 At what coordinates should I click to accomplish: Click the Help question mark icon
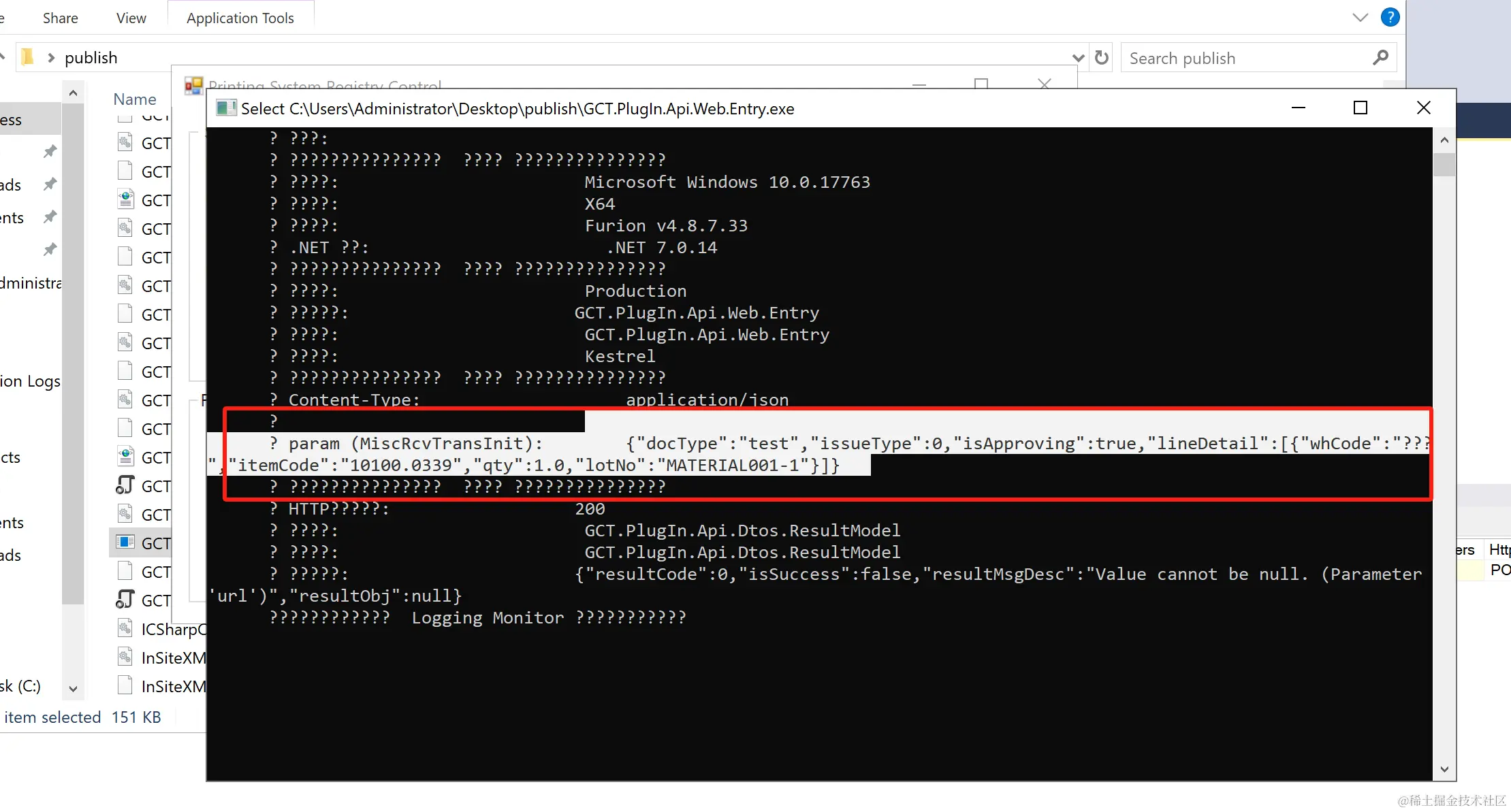pyautogui.click(x=1390, y=18)
